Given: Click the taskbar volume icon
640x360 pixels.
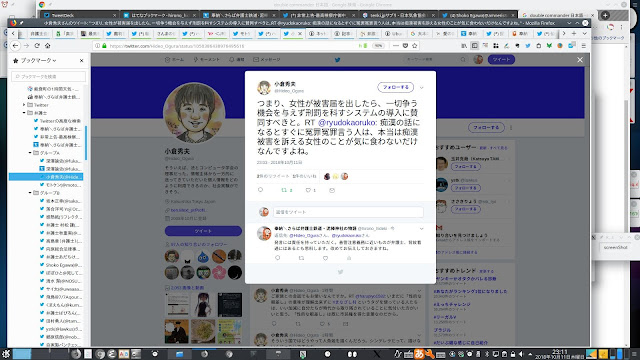Looking at the screenshot, I should pos(520,354).
